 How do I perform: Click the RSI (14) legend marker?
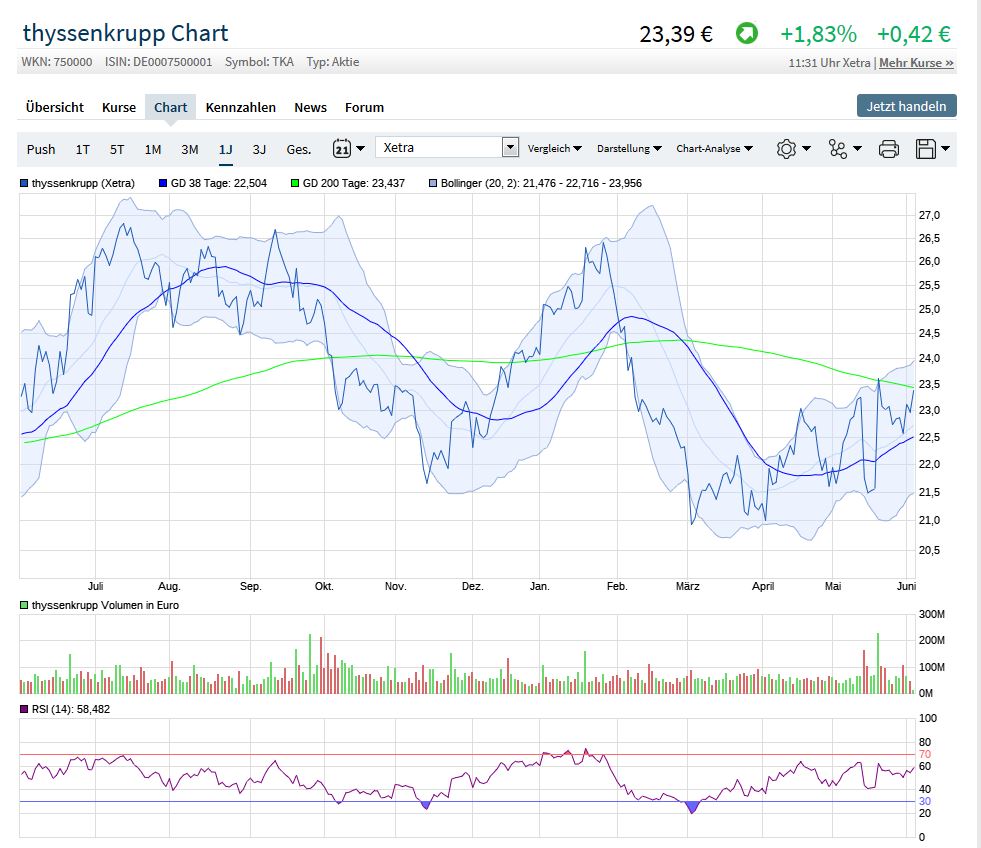click(x=25, y=709)
